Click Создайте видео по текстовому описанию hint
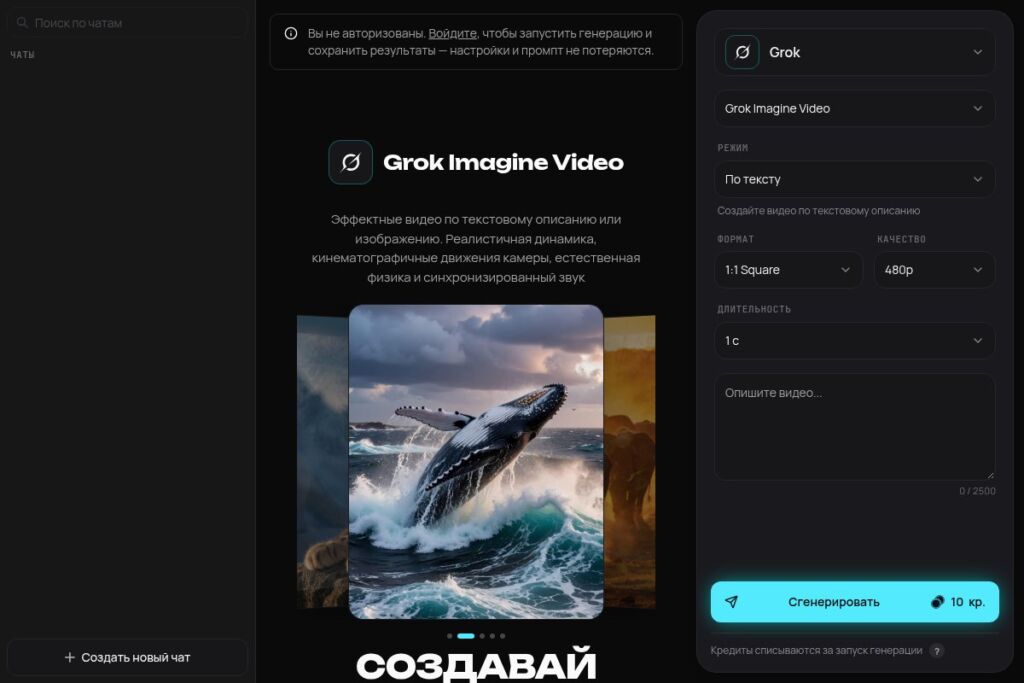Viewport: 1024px width, 683px height. (x=818, y=211)
